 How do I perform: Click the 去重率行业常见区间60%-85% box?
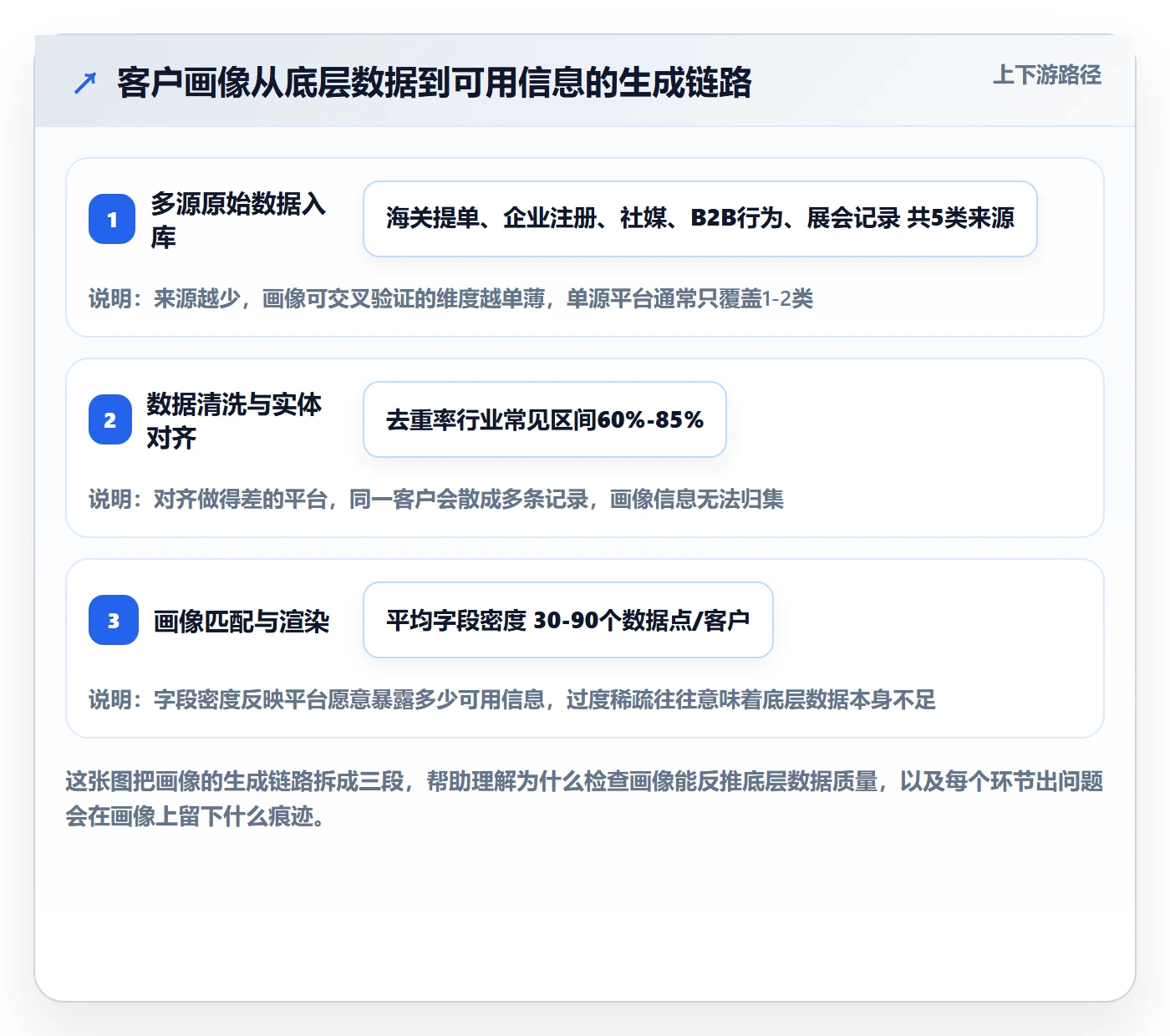[545, 419]
